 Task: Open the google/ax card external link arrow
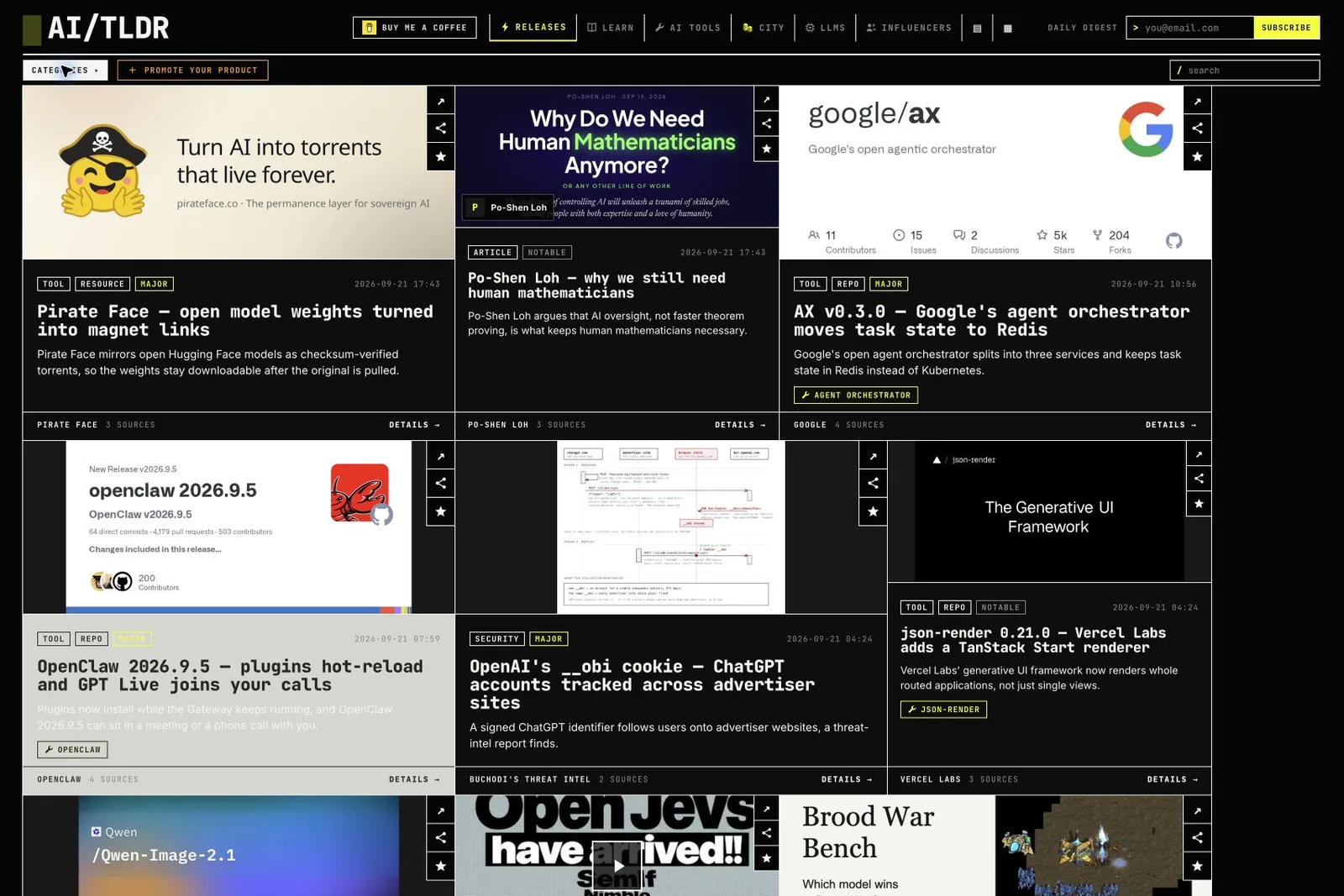point(1198,101)
